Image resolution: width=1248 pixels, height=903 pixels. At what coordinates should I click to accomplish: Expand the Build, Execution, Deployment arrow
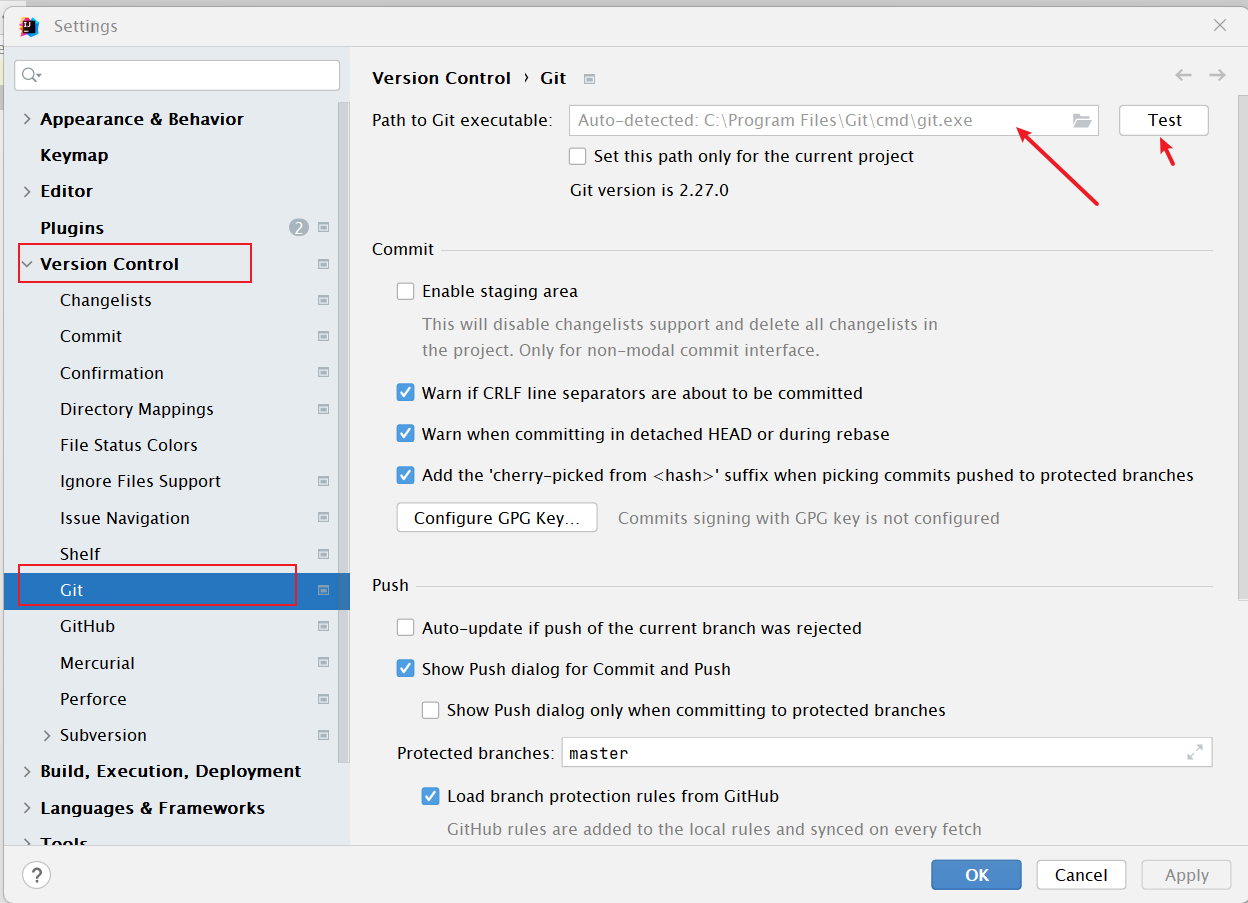pyautogui.click(x=26, y=771)
